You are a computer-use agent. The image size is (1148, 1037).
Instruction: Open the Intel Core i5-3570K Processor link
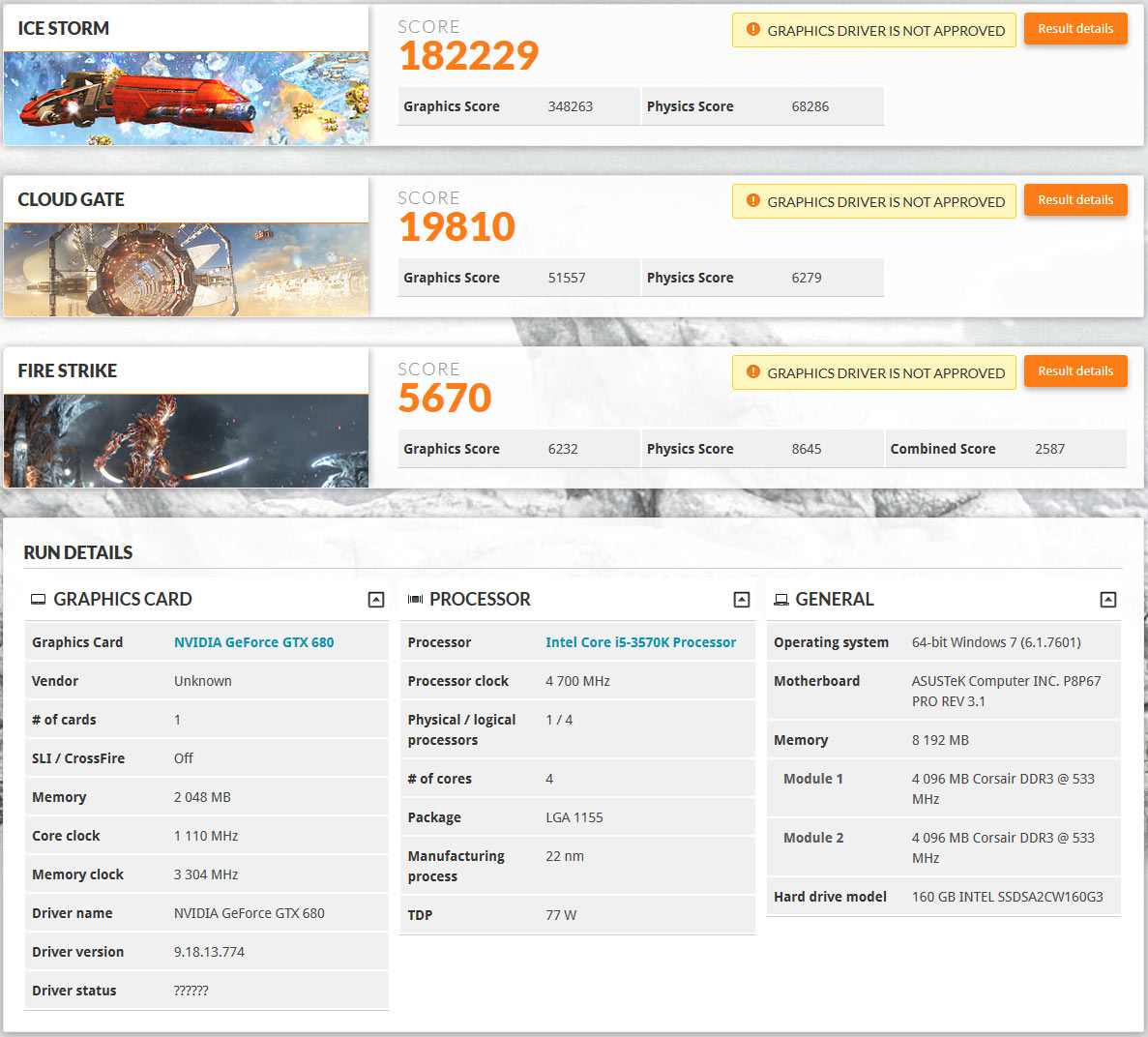[640, 642]
